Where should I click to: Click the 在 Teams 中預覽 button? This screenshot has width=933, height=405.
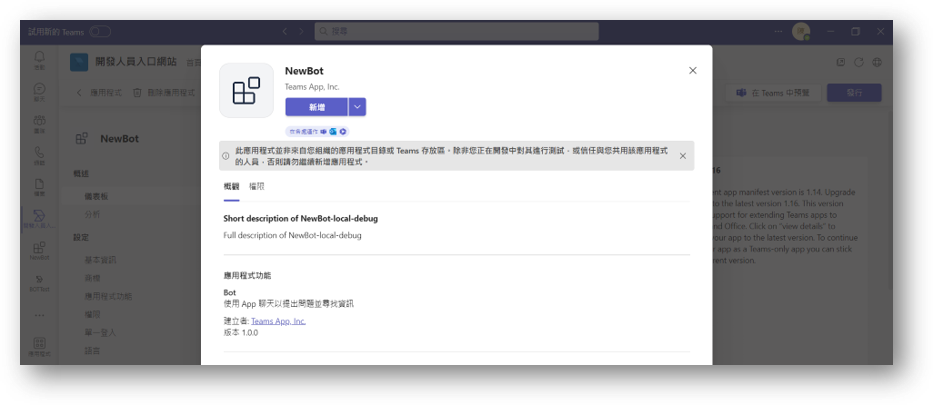pos(773,93)
